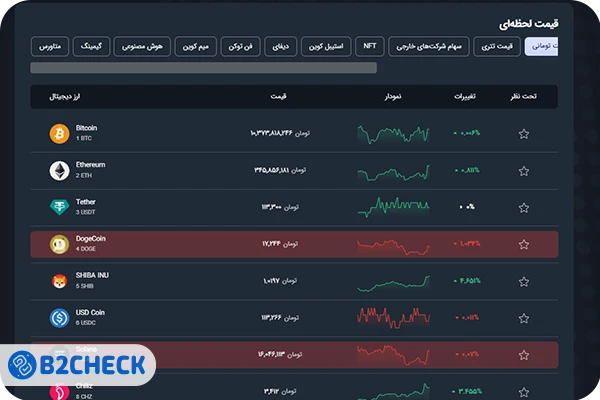Switch to the هوش مصنوعی tab
600x400 pixels.
[x=142, y=46]
